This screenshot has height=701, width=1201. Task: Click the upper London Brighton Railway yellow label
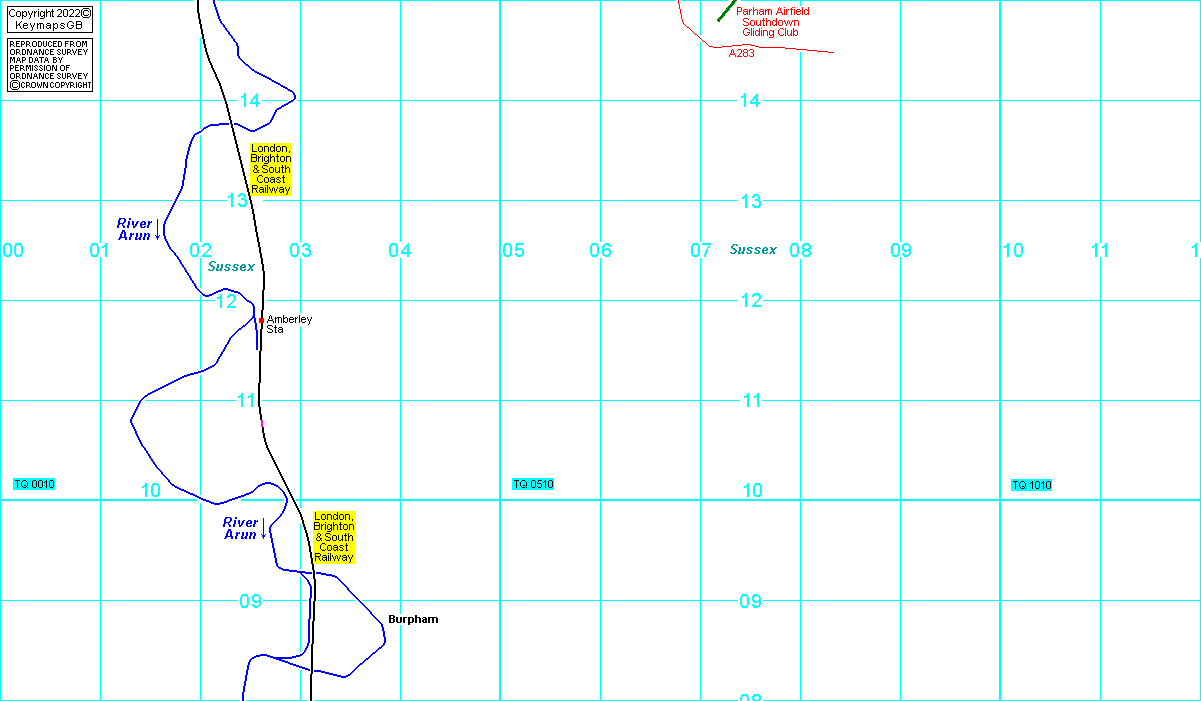(x=271, y=169)
